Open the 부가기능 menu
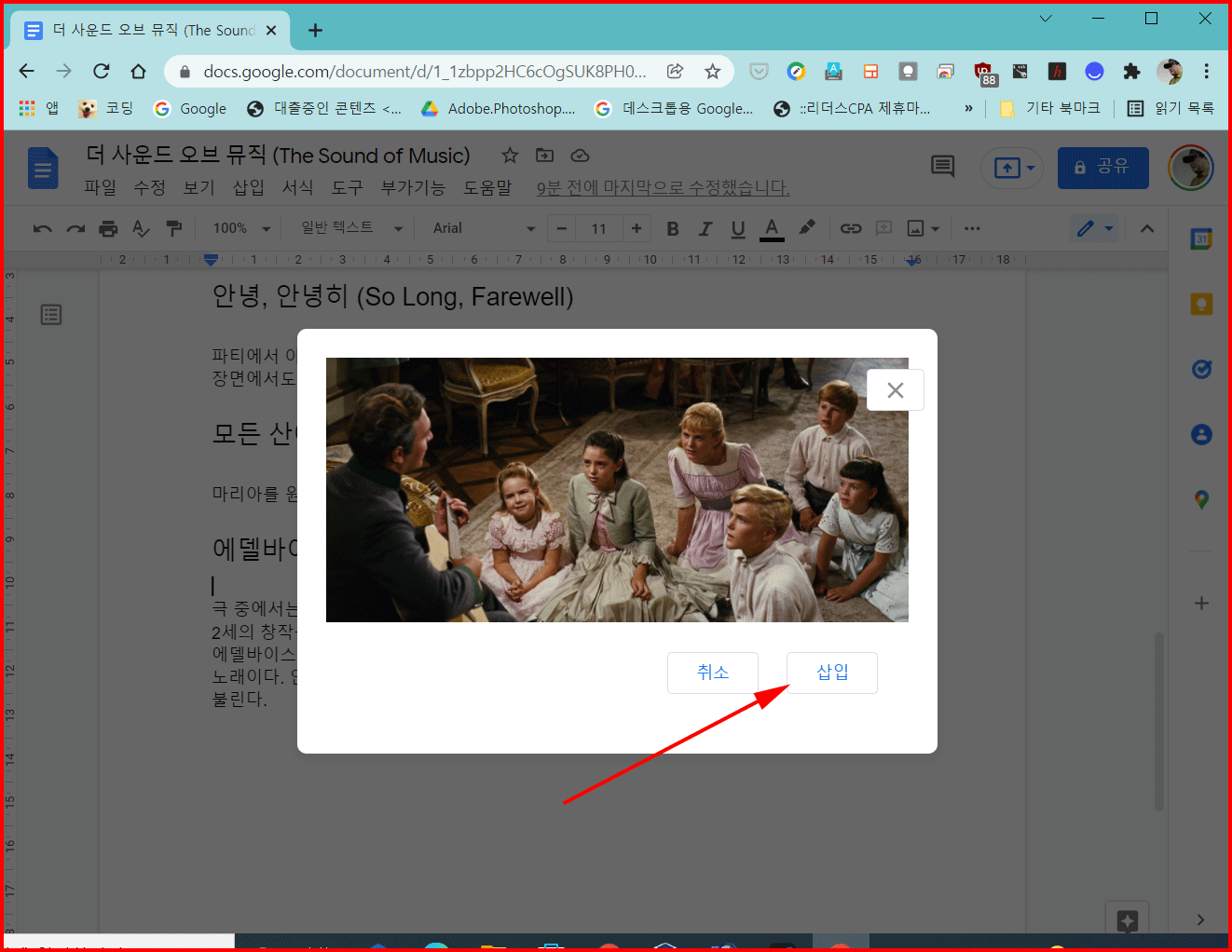1232x952 pixels. (413, 187)
